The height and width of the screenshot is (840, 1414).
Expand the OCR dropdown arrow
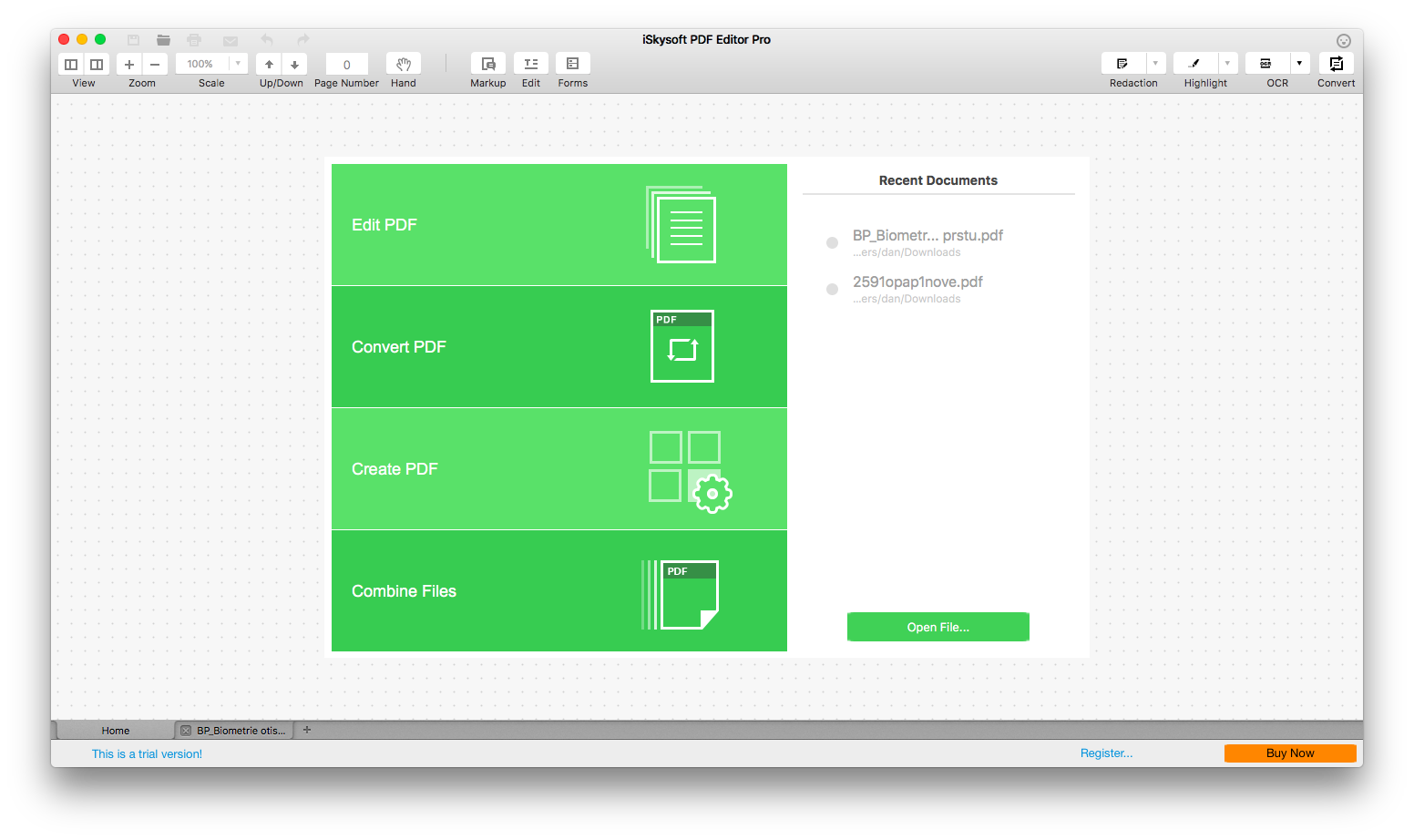1299,64
